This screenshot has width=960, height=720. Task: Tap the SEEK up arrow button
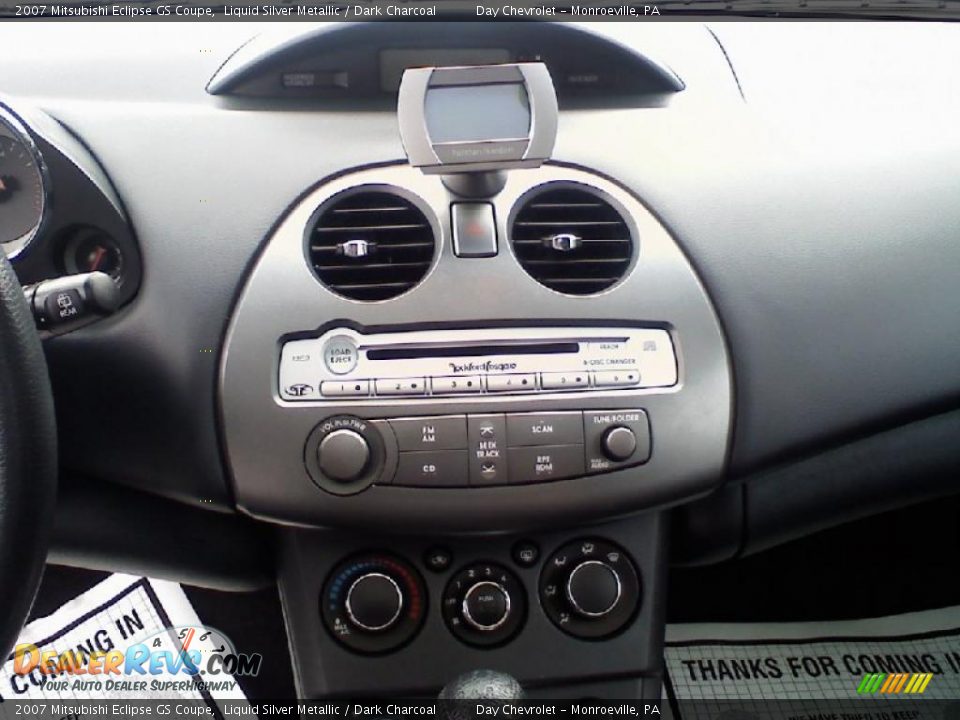[487, 431]
